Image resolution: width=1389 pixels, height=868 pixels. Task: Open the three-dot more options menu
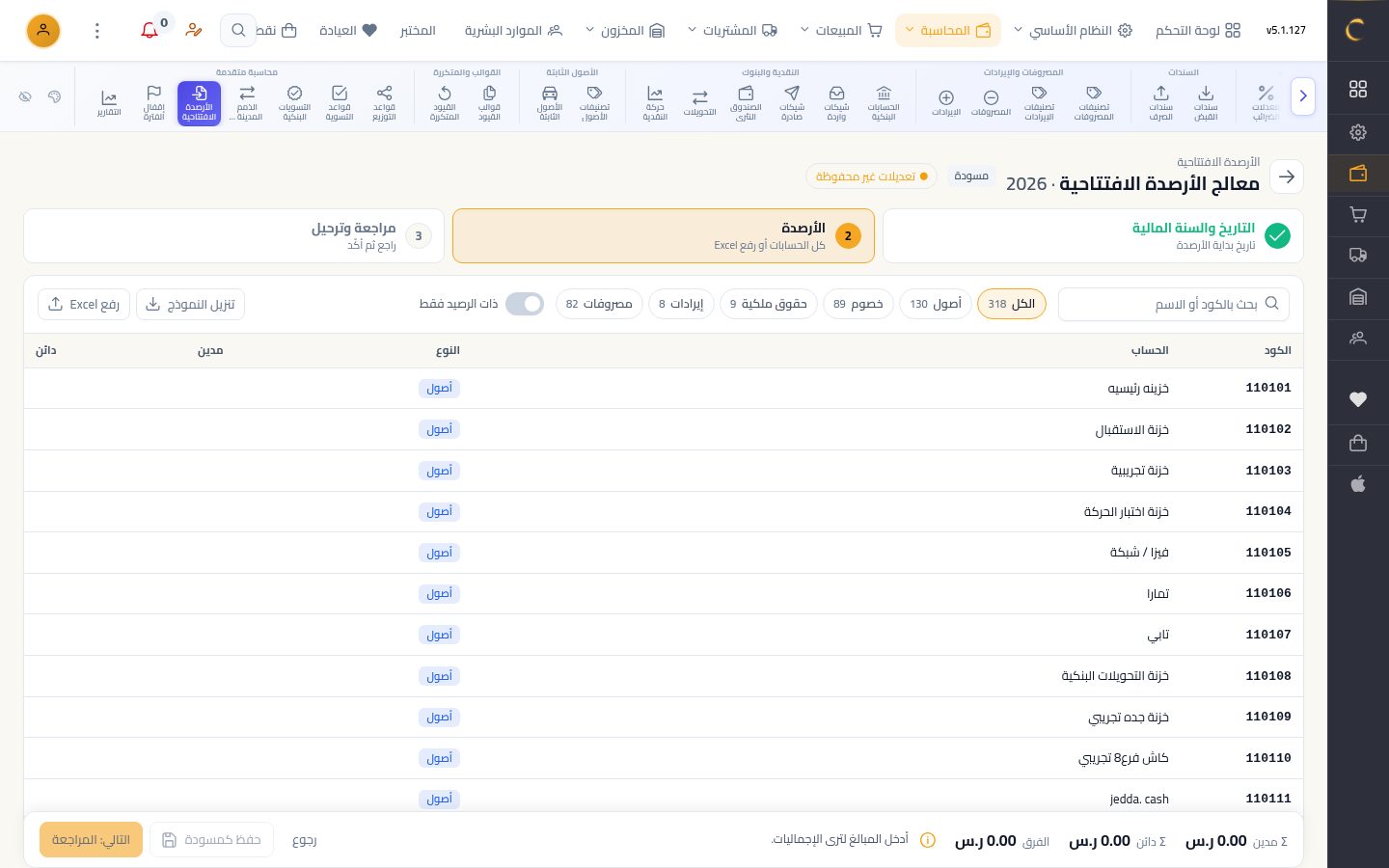(97, 31)
